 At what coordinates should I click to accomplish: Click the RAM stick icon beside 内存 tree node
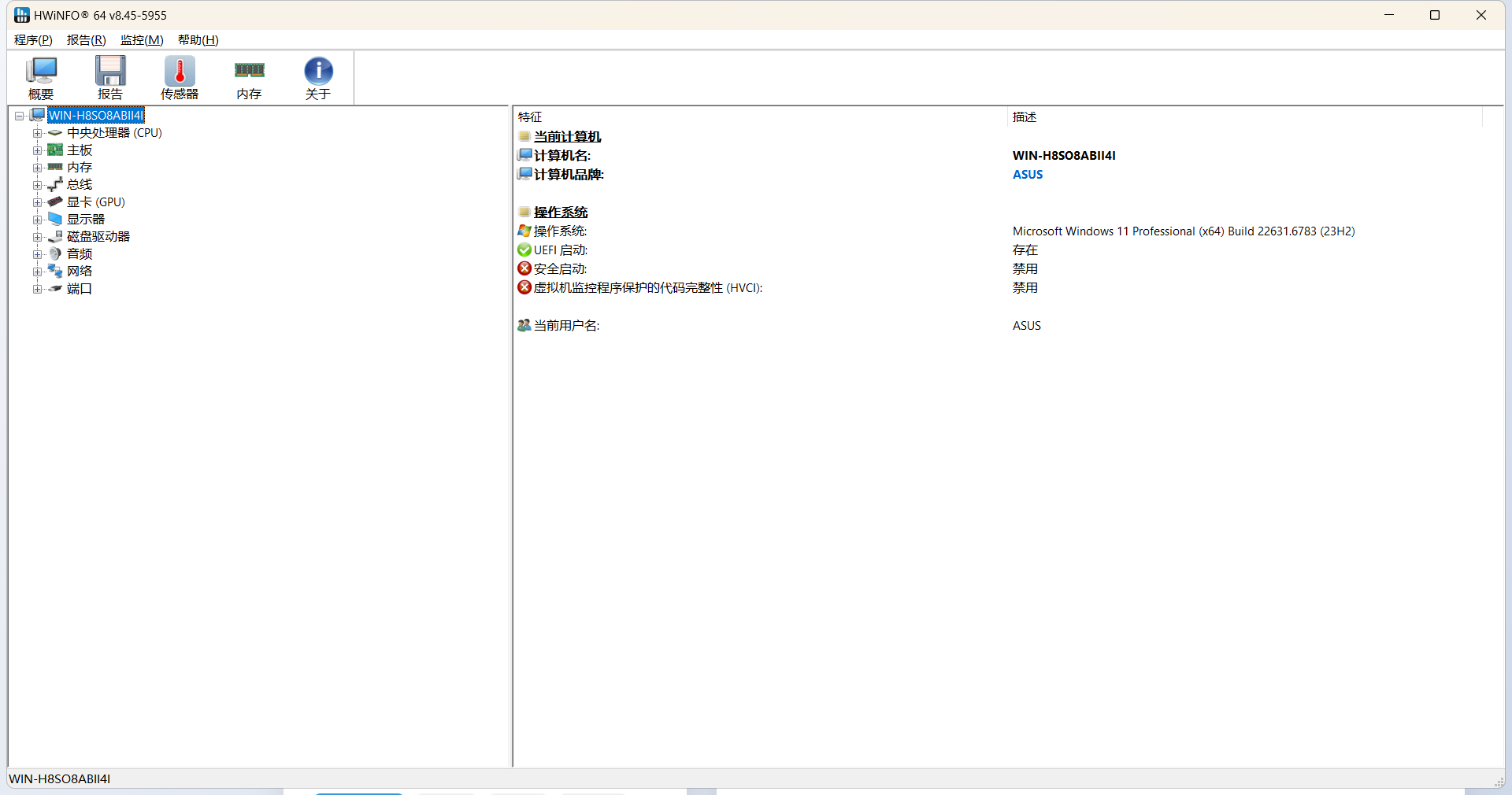55,167
